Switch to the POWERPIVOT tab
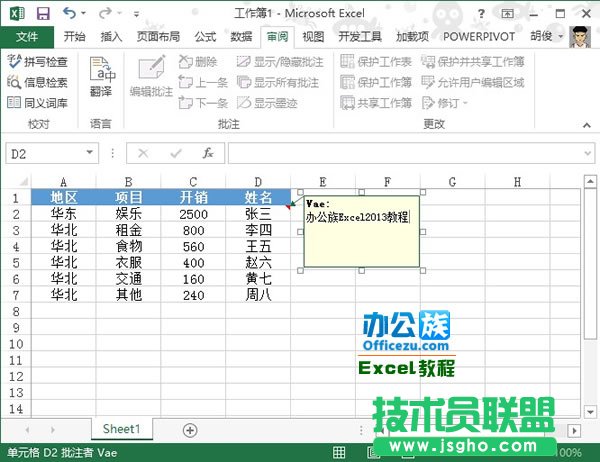Screen dimensions: 600x462 point(479,37)
